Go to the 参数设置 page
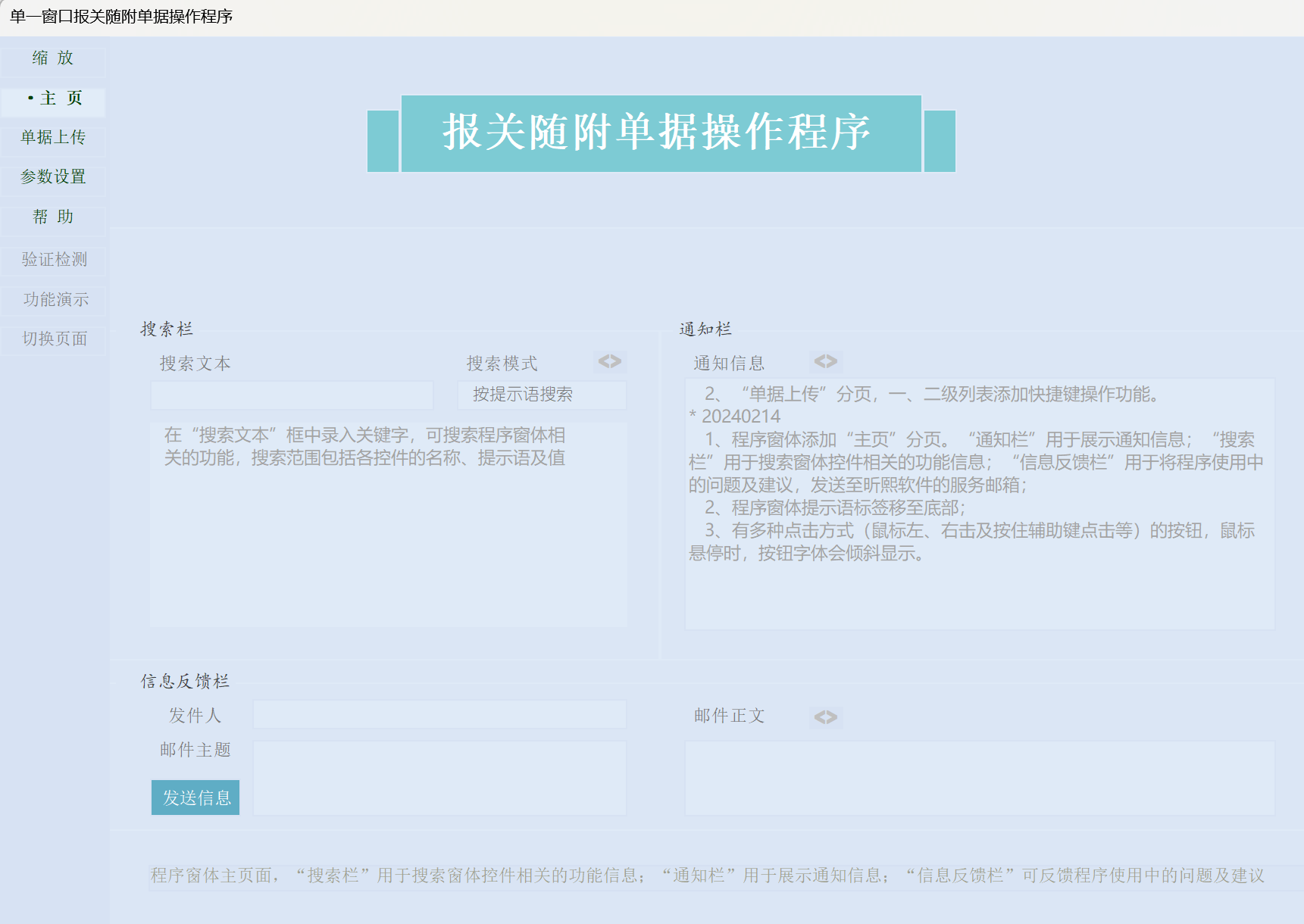This screenshot has height=924, width=1304. coord(53,177)
